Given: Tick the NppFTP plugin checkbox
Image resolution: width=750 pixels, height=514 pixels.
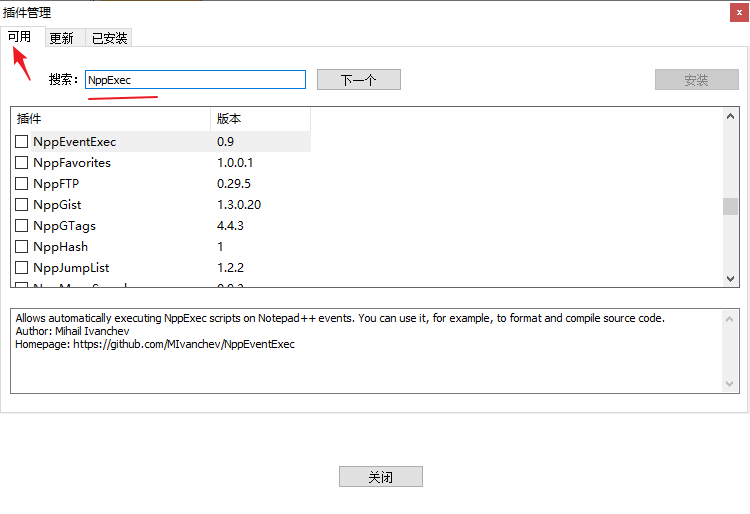Looking at the screenshot, I should pos(22,184).
